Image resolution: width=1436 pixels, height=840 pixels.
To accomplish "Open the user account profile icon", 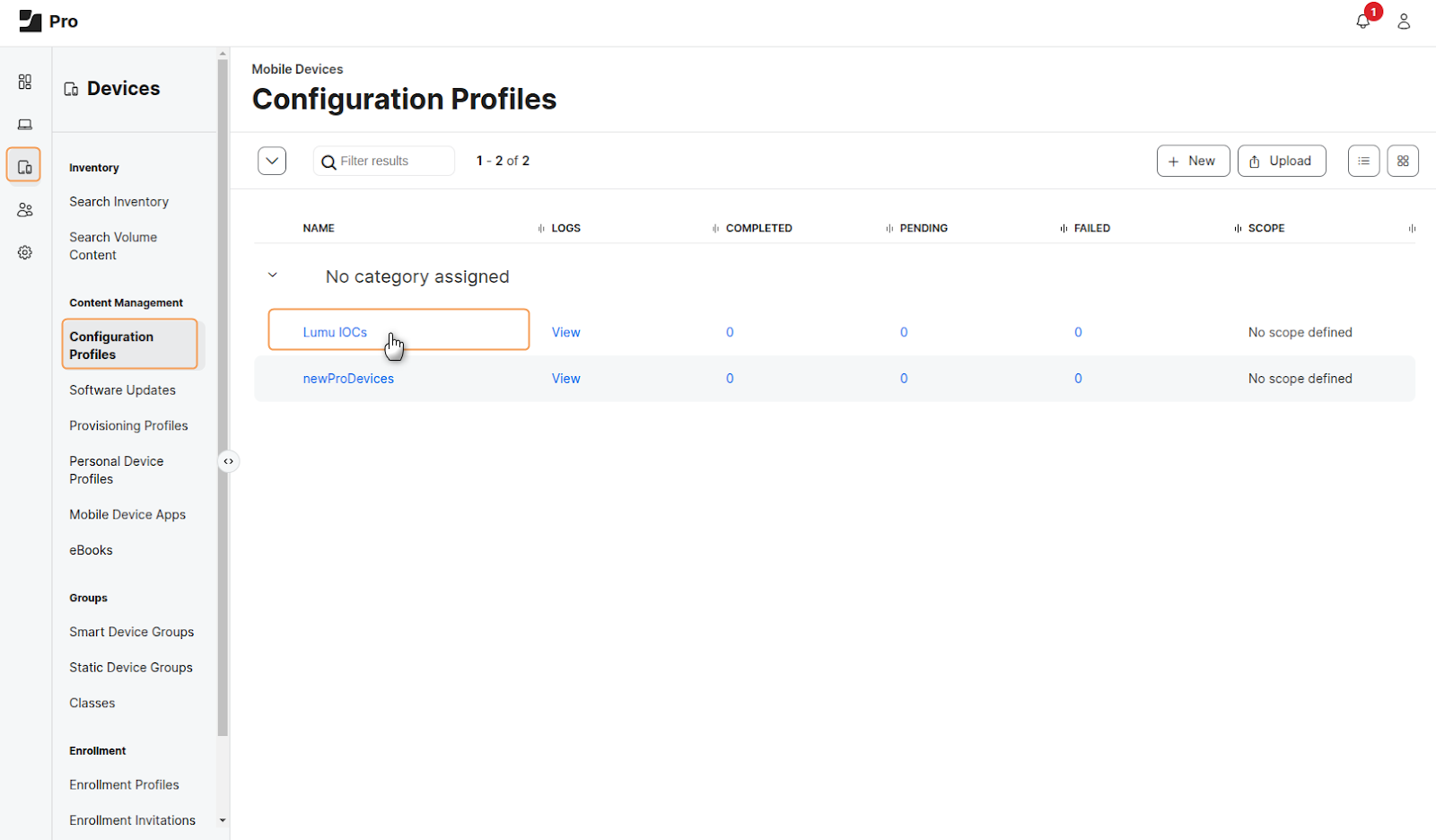I will coord(1404,22).
